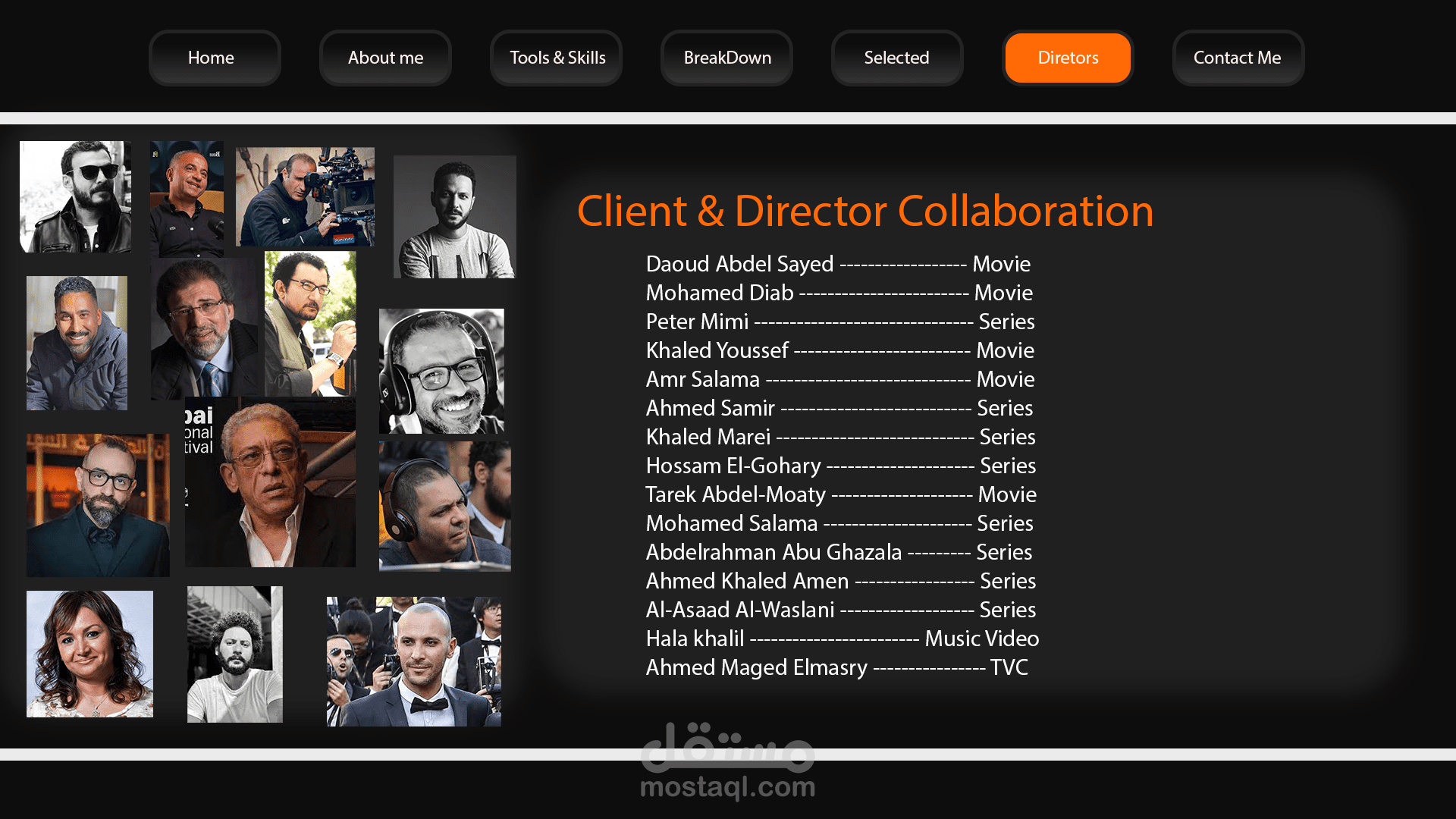1456x819 pixels.
Task: Click the Client & Director Collaboration heading
Action: tap(864, 211)
